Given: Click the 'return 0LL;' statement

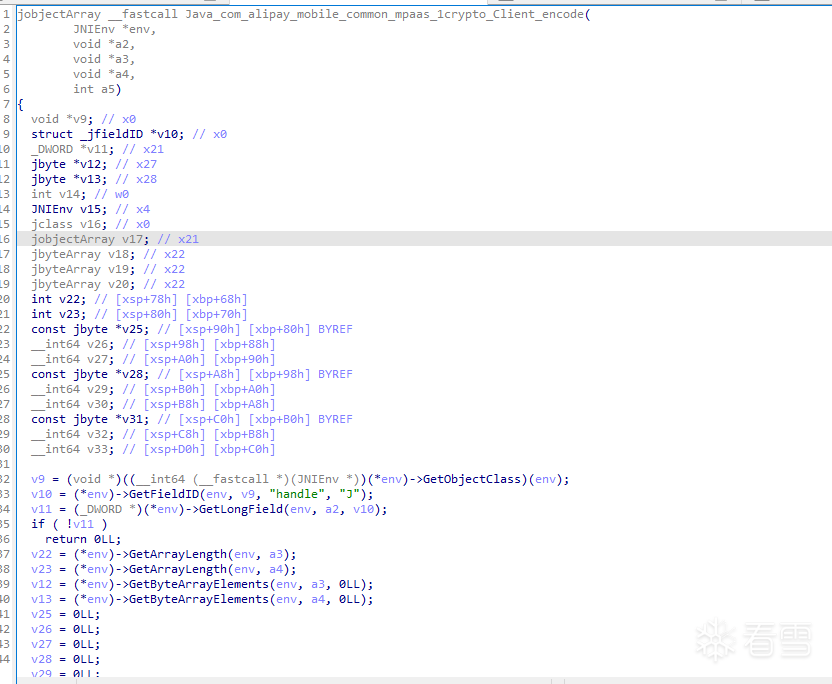Looking at the screenshot, I should pyautogui.click(x=83, y=539).
